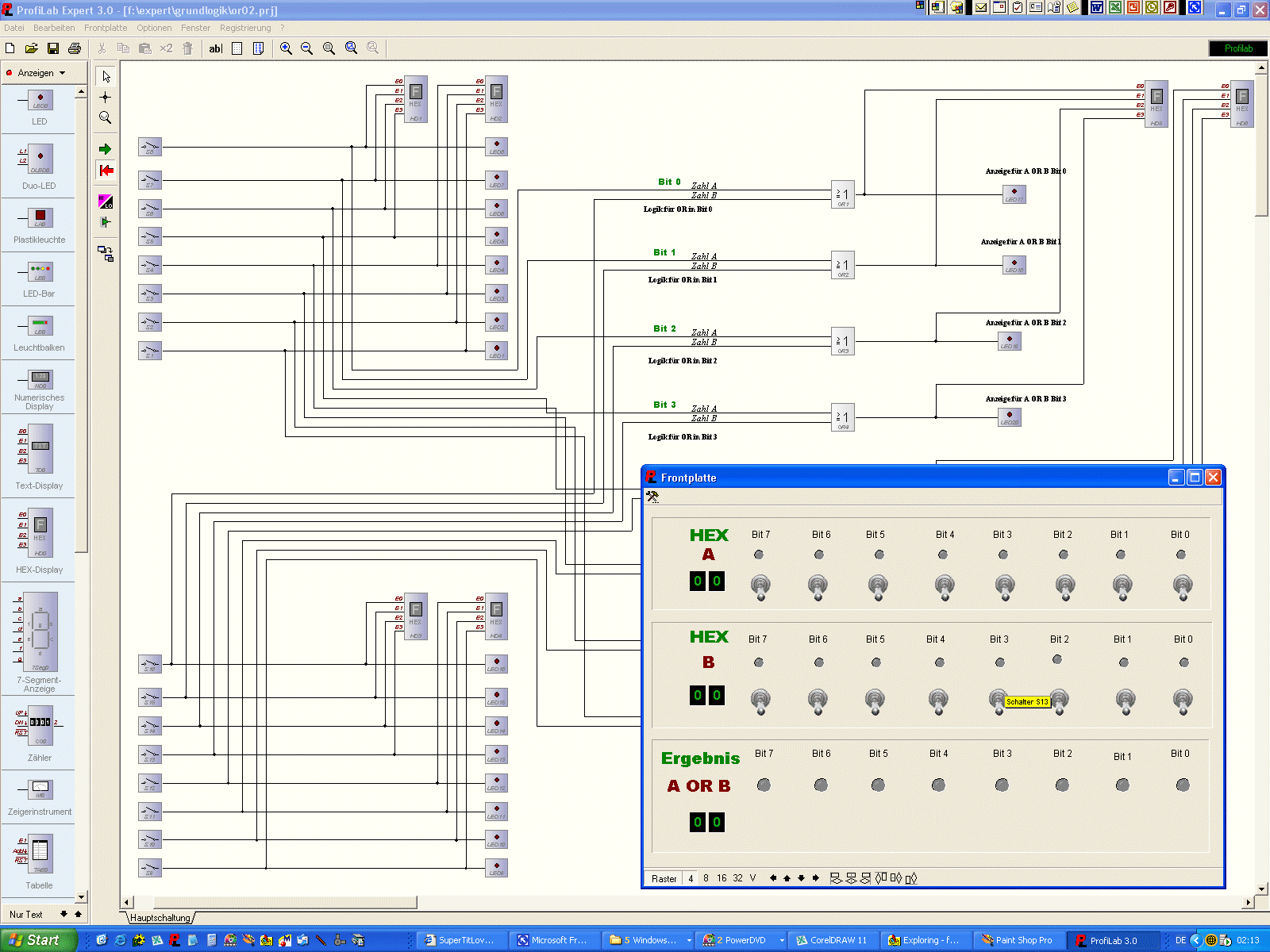Image resolution: width=1270 pixels, height=952 pixels.
Task: Set raster size to 4
Action: pos(691,878)
